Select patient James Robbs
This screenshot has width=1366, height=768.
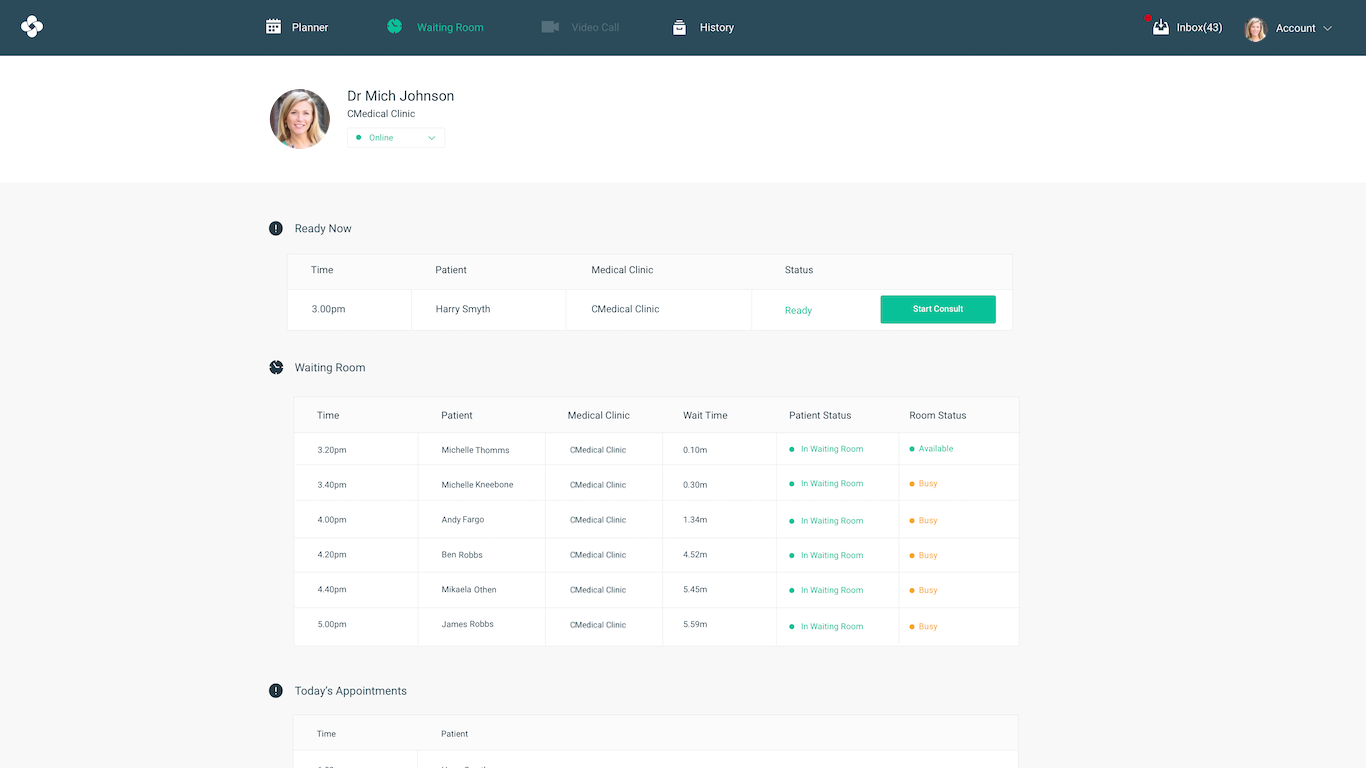pos(467,624)
